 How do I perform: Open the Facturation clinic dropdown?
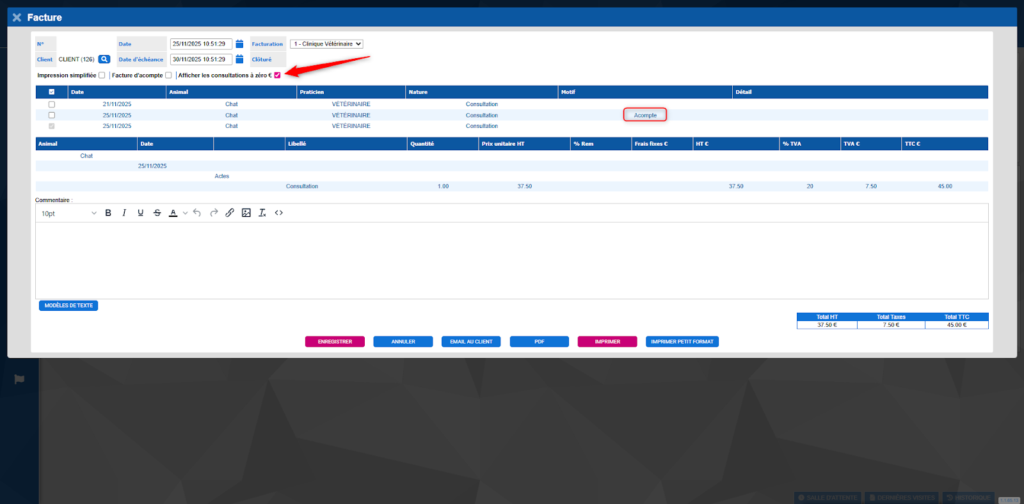[326, 44]
